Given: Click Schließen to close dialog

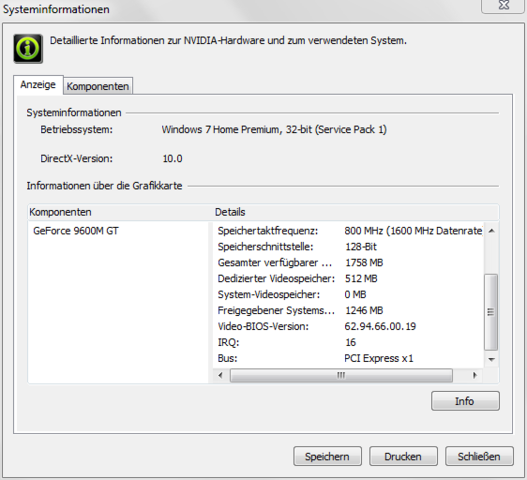Looking at the screenshot, I should point(479,456).
